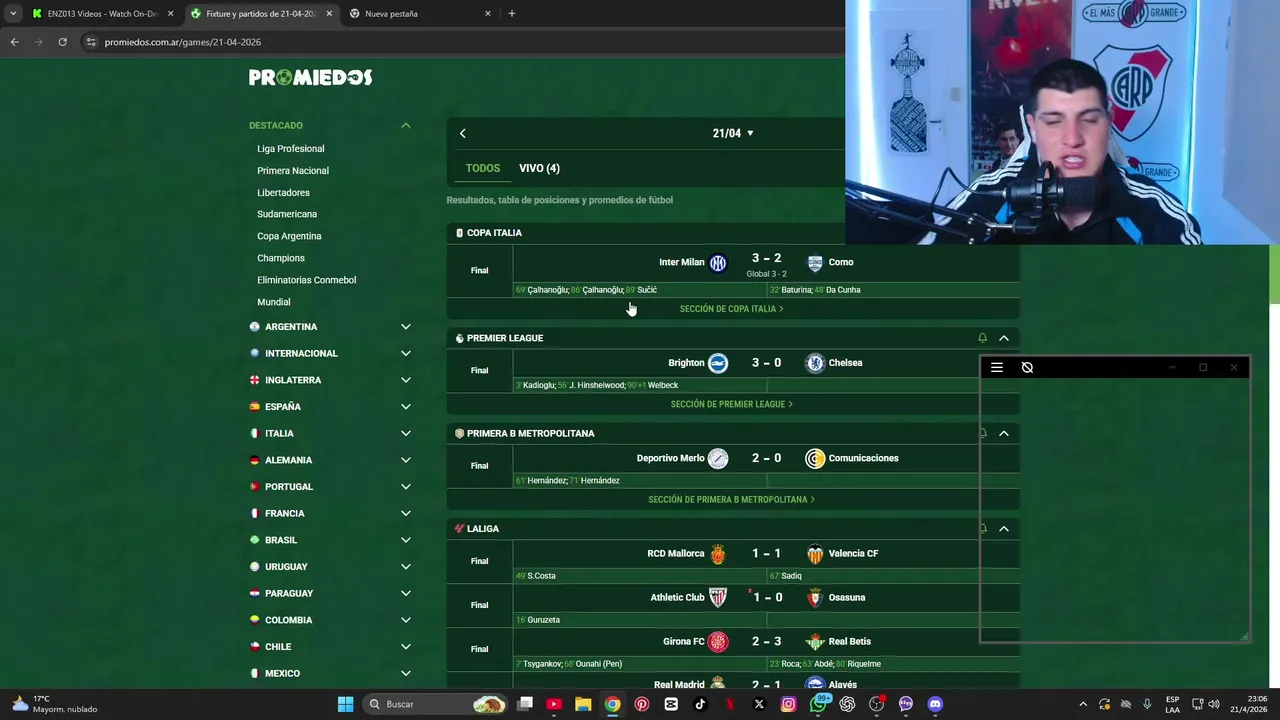Collapse the Primera B Metropolitana section

click(1004, 434)
